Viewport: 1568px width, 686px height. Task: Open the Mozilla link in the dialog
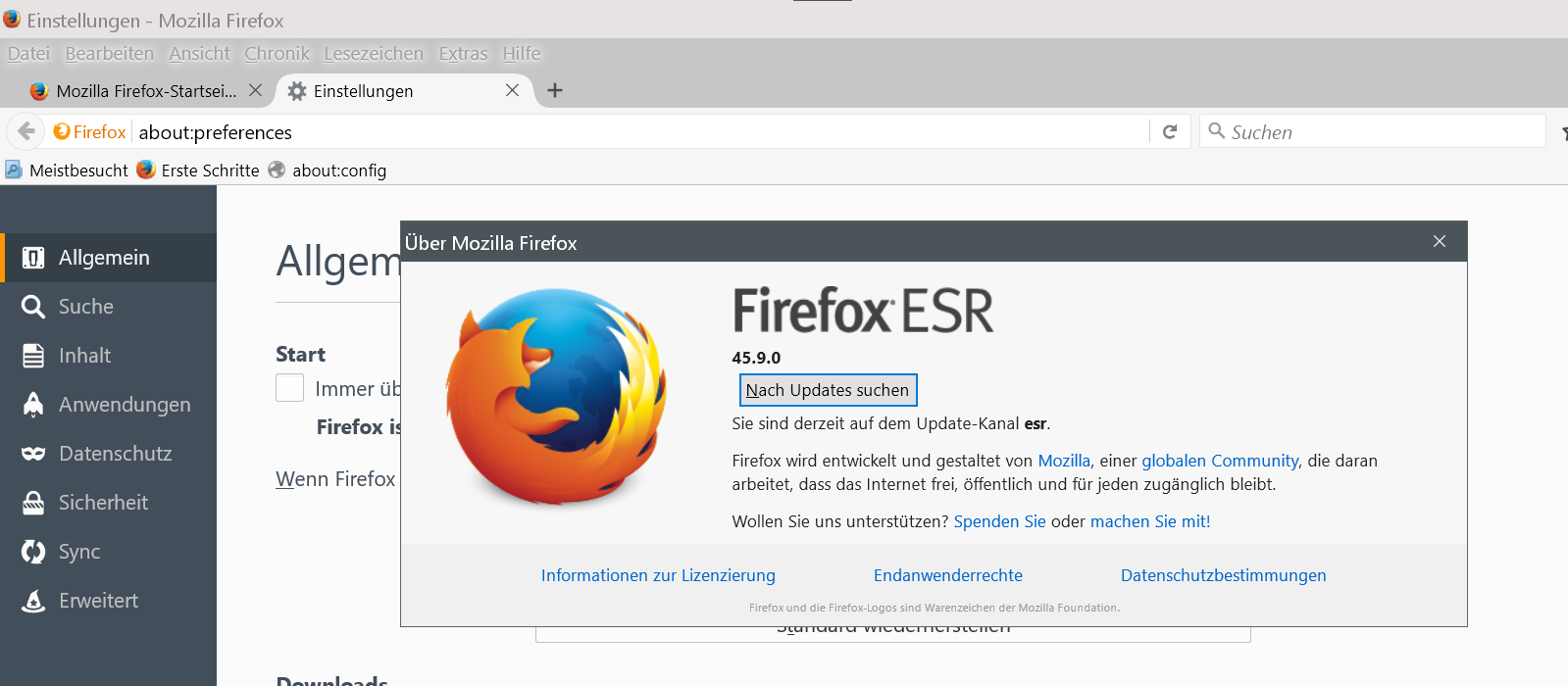[x=1064, y=461]
